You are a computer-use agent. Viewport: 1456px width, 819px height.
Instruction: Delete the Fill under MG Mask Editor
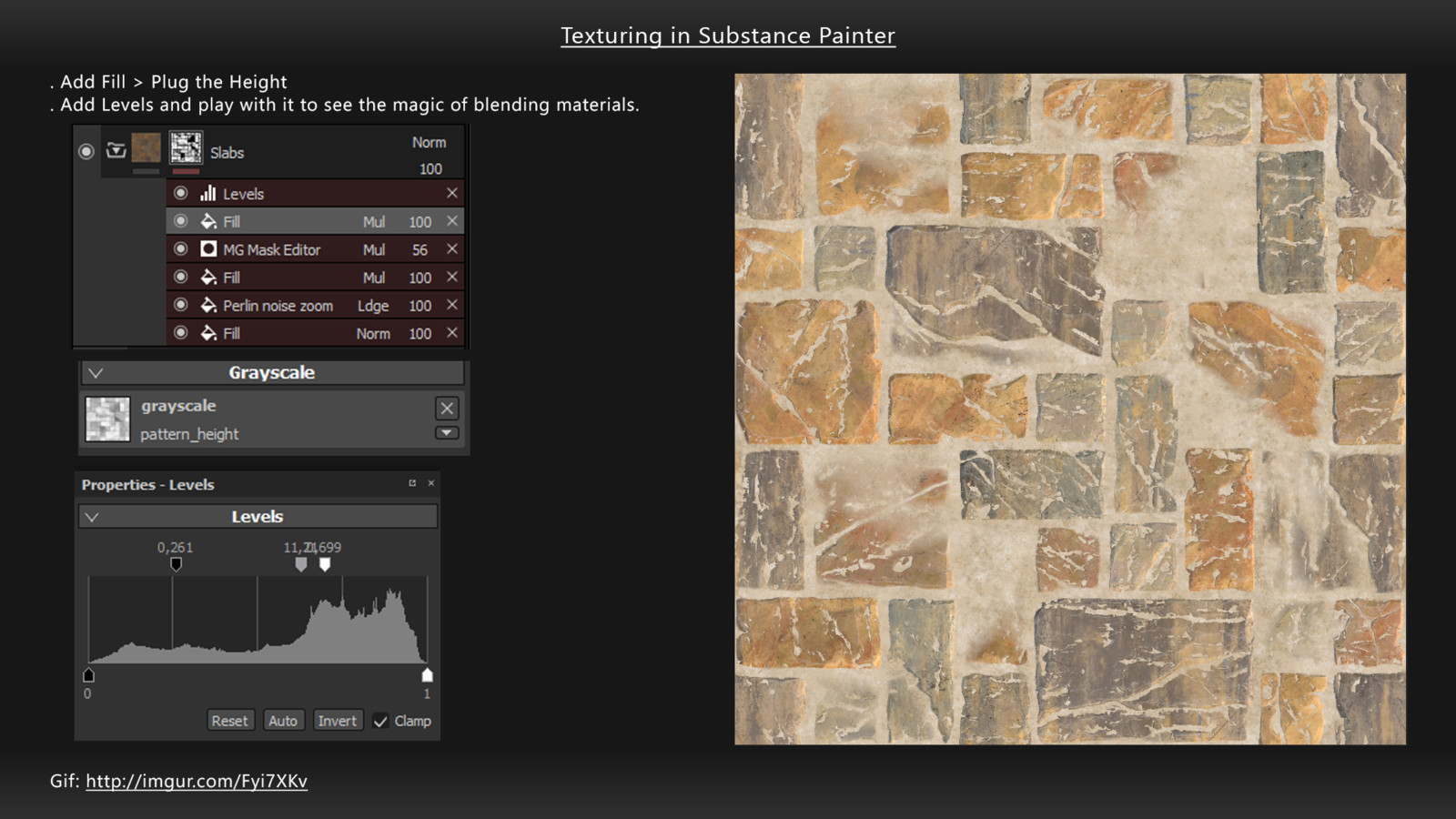pos(451,277)
